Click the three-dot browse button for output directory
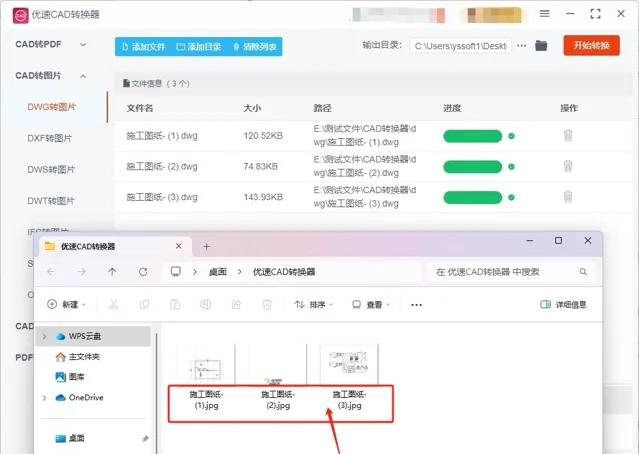The height and width of the screenshot is (454, 639). click(x=522, y=46)
